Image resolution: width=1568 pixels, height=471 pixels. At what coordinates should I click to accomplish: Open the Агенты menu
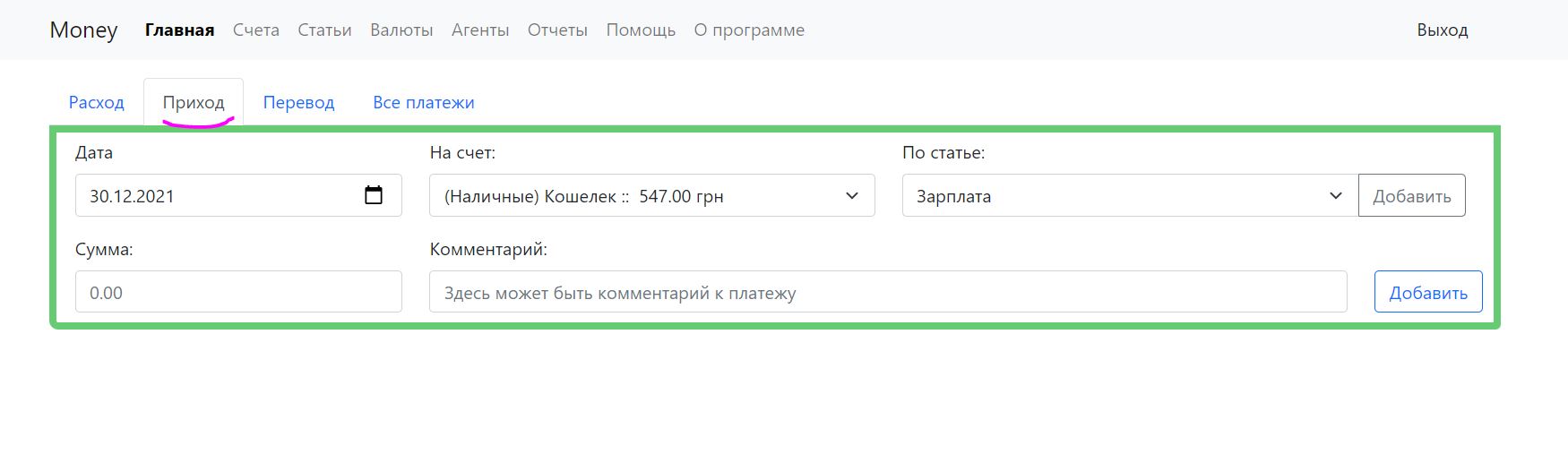480,30
